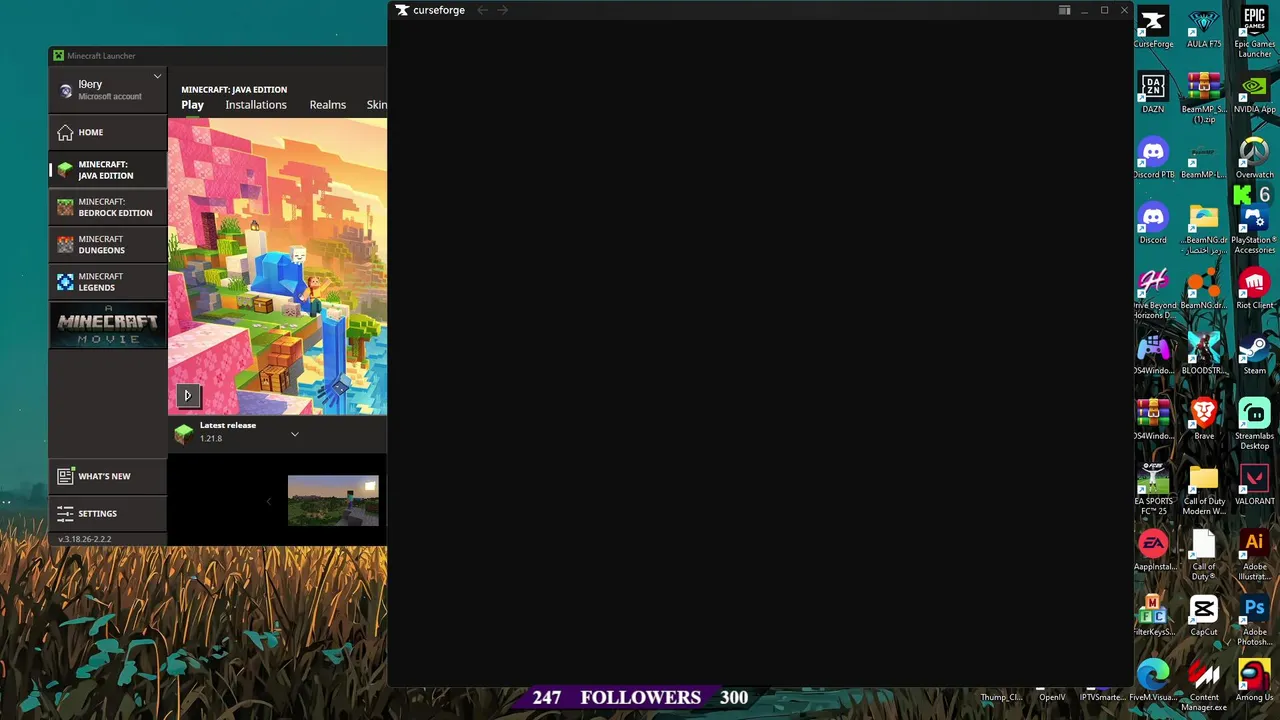Viewport: 1280px width, 720px height.
Task: Close the CurseForge window
Action: click(x=1124, y=10)
